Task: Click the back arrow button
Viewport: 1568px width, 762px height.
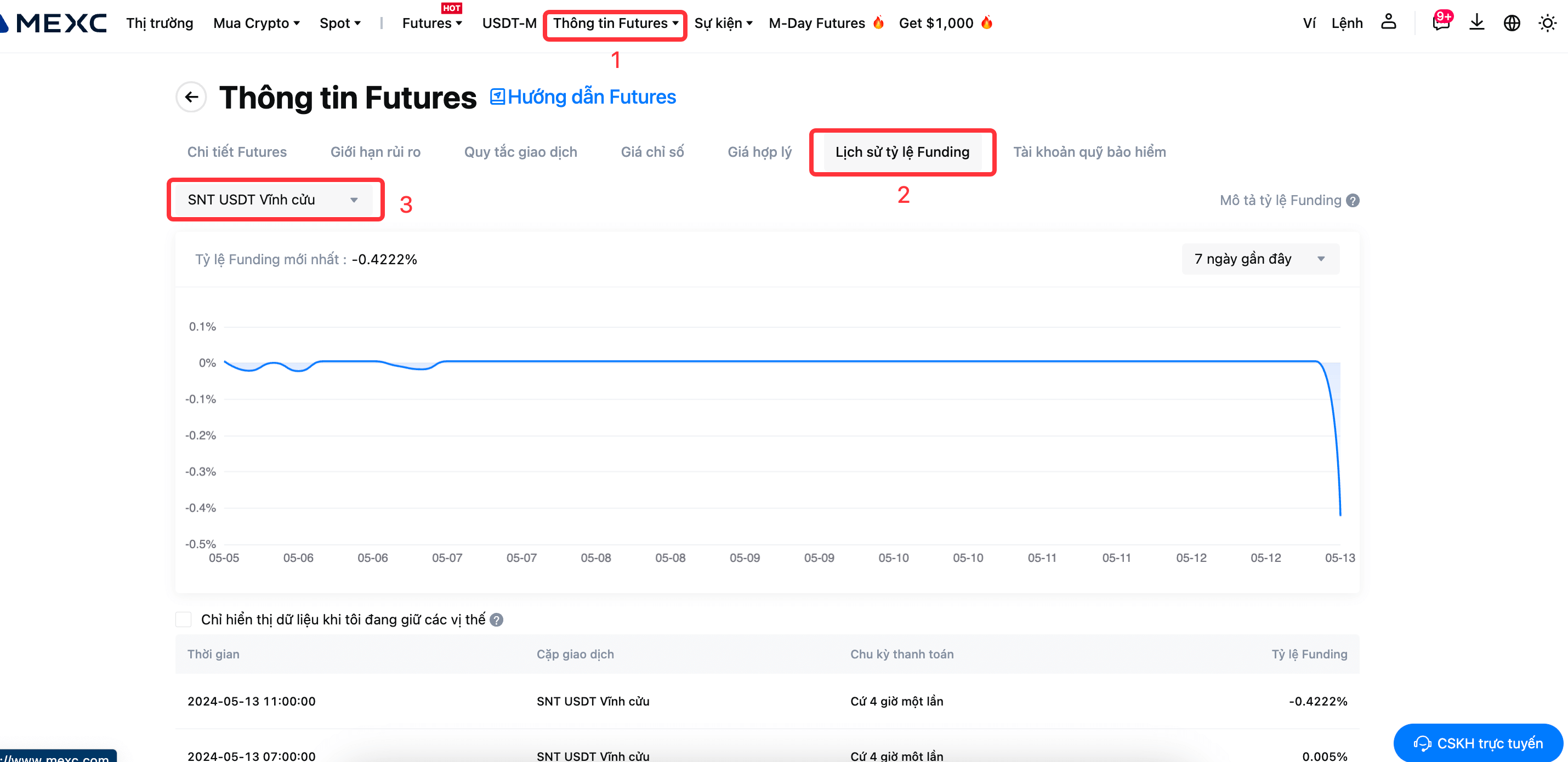Action: click(x=191, y=97)
